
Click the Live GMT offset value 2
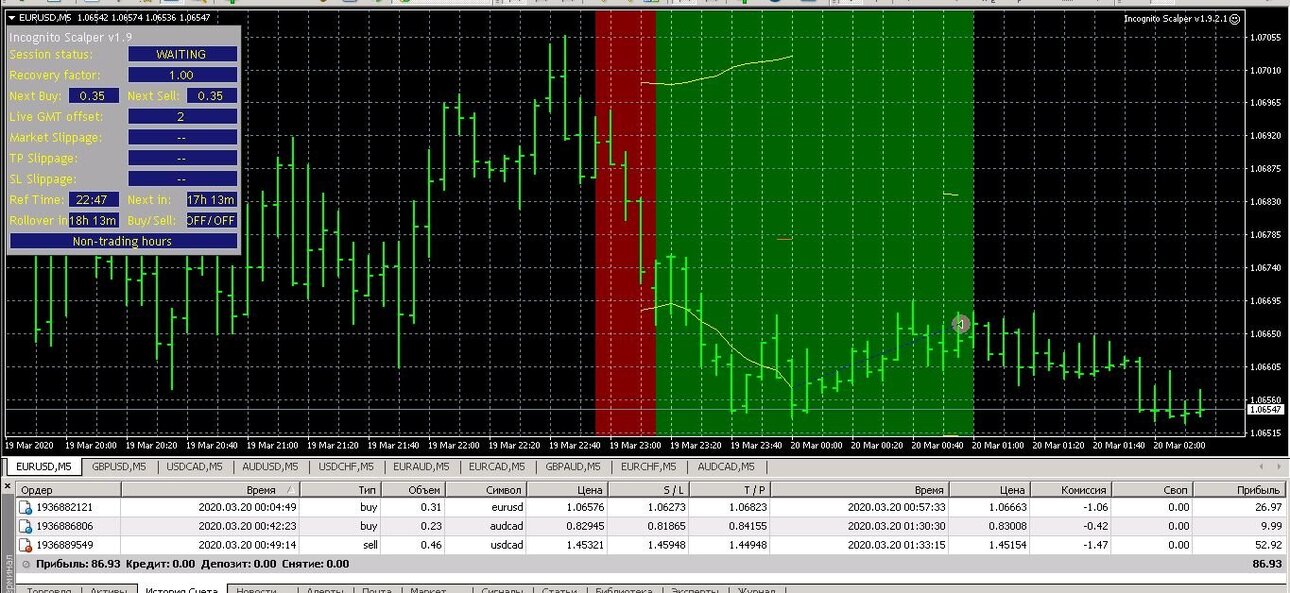click(x=183, y=117)
